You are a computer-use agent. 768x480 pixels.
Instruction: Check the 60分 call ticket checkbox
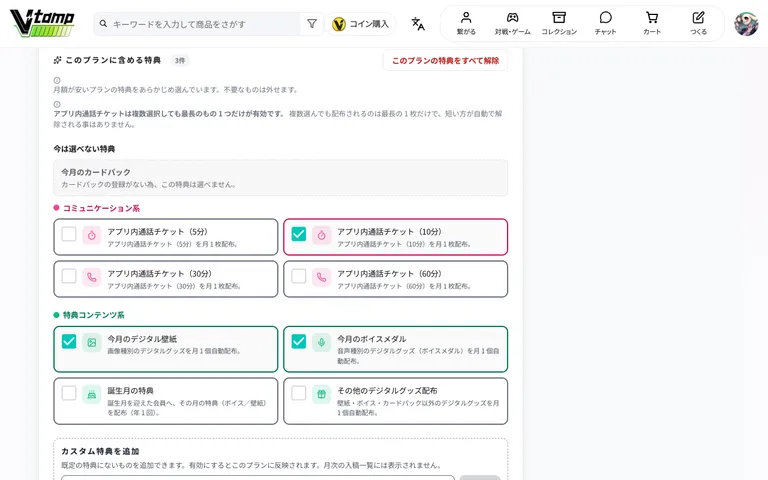(x=299, y=276)
